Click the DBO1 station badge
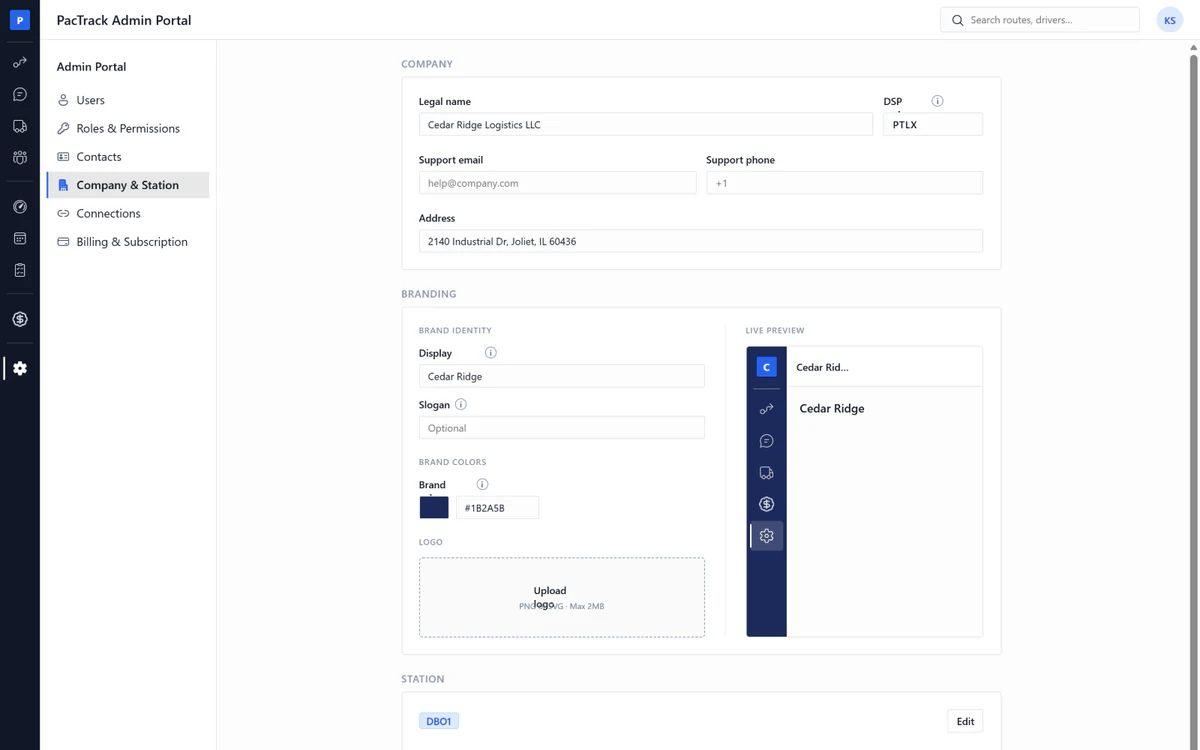This screenshot has width=1200, height=750. coord(439,721)
